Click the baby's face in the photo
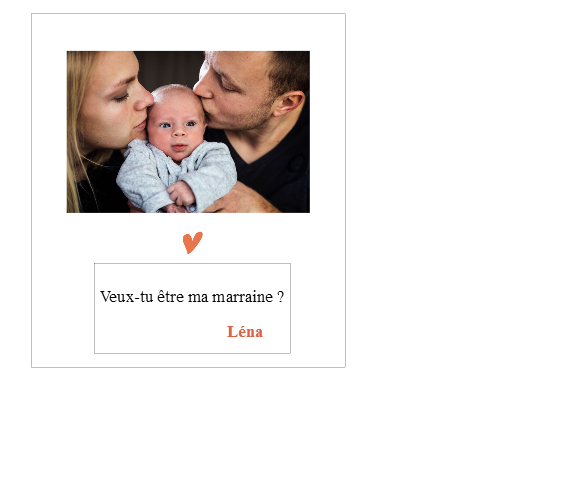The image size is (565, 496). 177,131
